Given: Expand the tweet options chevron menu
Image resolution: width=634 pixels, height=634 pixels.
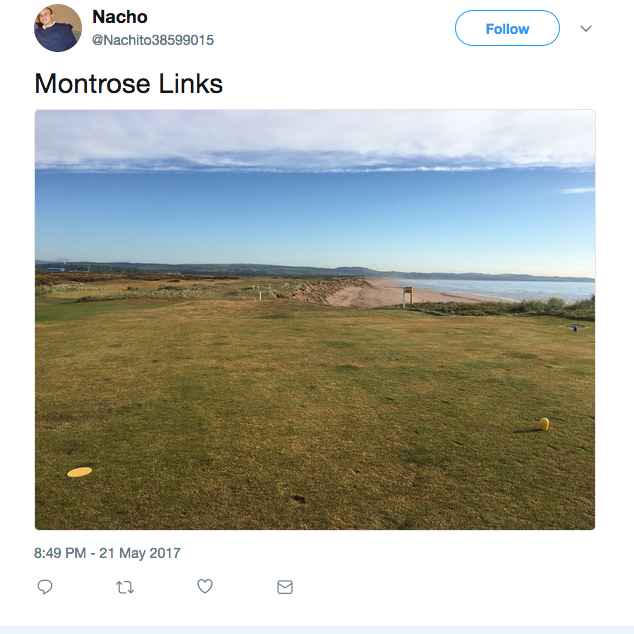Looking at the screenshot, I should [x=585, y=28].
